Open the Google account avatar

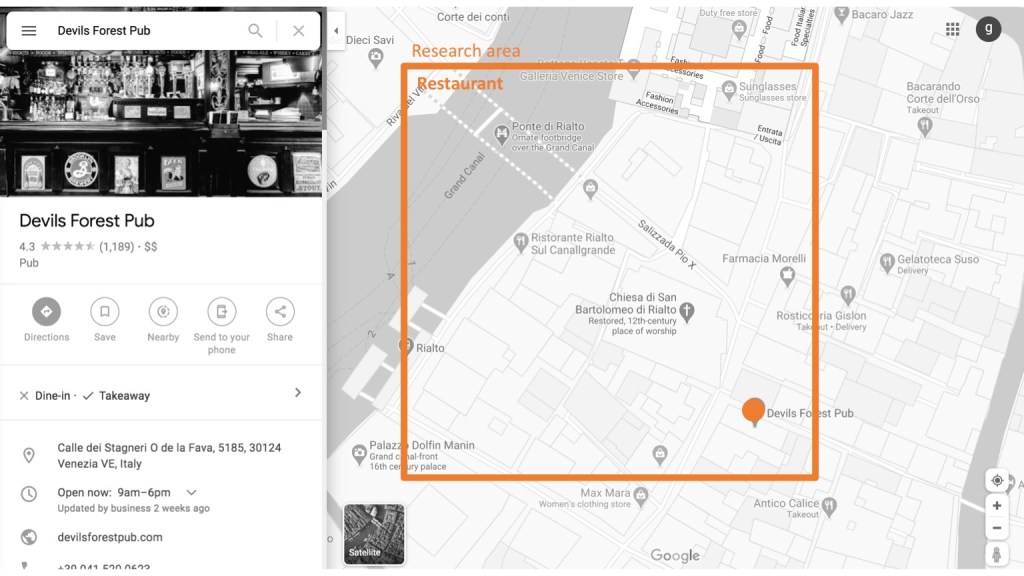point(988,30)
